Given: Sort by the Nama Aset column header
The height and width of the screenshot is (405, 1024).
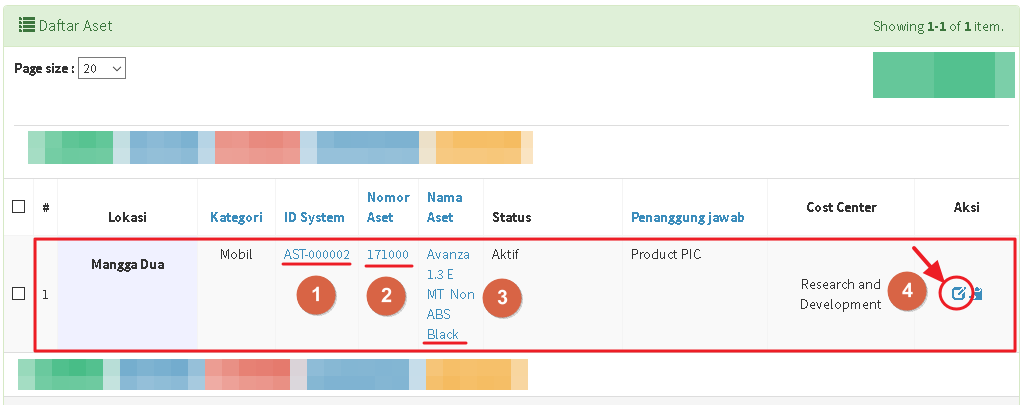Looking at the screenshot, I should [441, 207].
